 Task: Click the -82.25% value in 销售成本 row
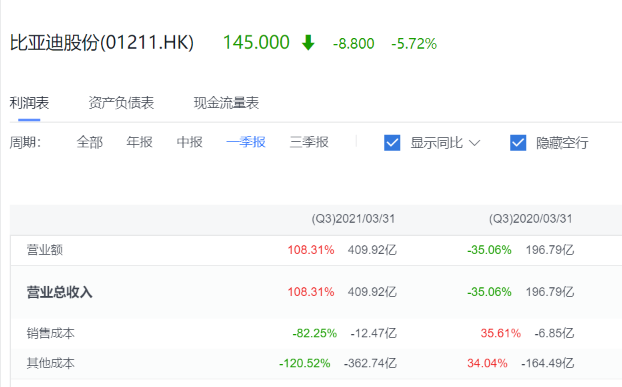pos(315,333)
